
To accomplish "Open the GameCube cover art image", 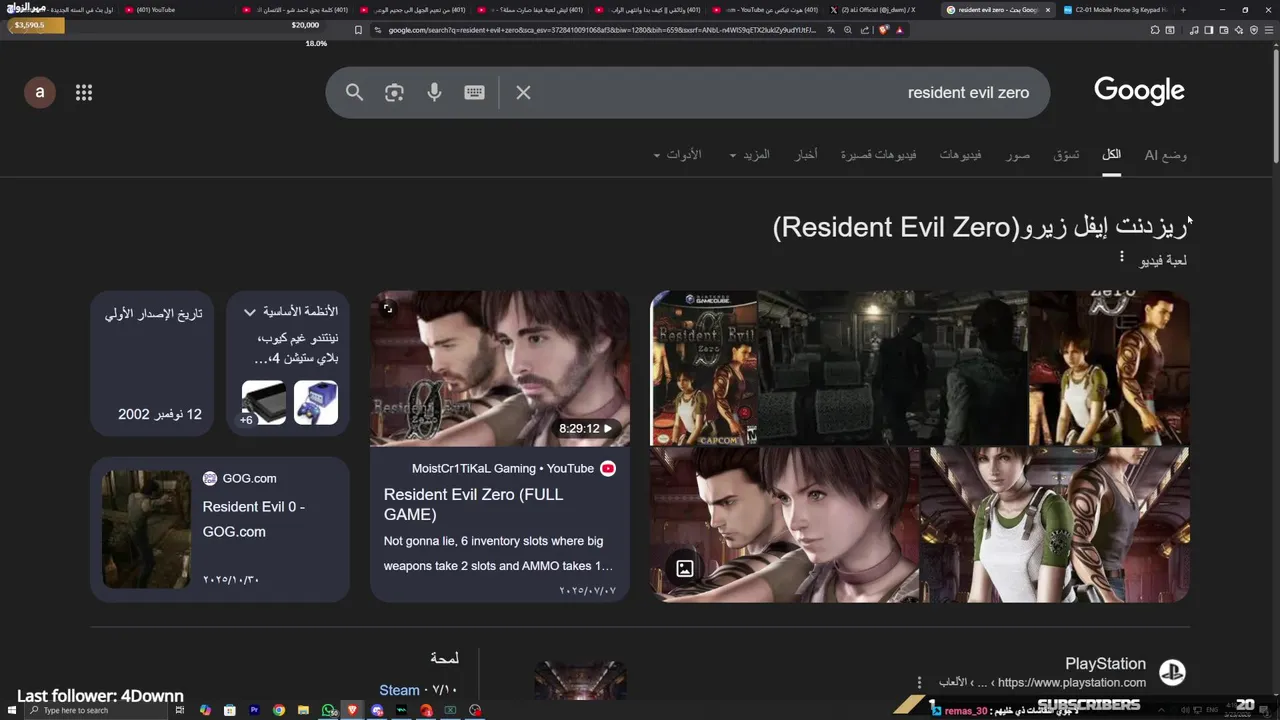I will (704, 368).
